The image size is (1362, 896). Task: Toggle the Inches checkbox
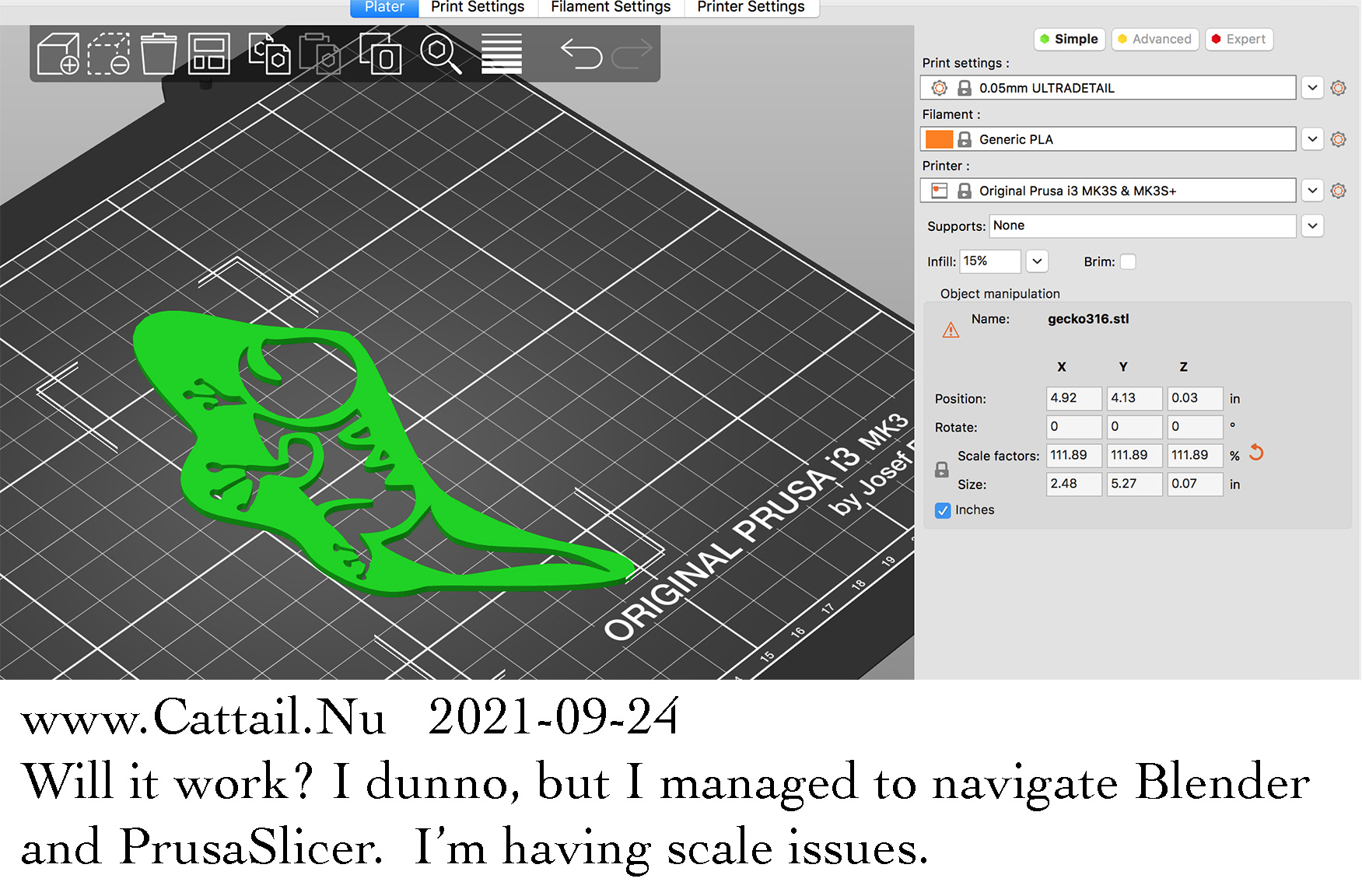pos(943,510)
